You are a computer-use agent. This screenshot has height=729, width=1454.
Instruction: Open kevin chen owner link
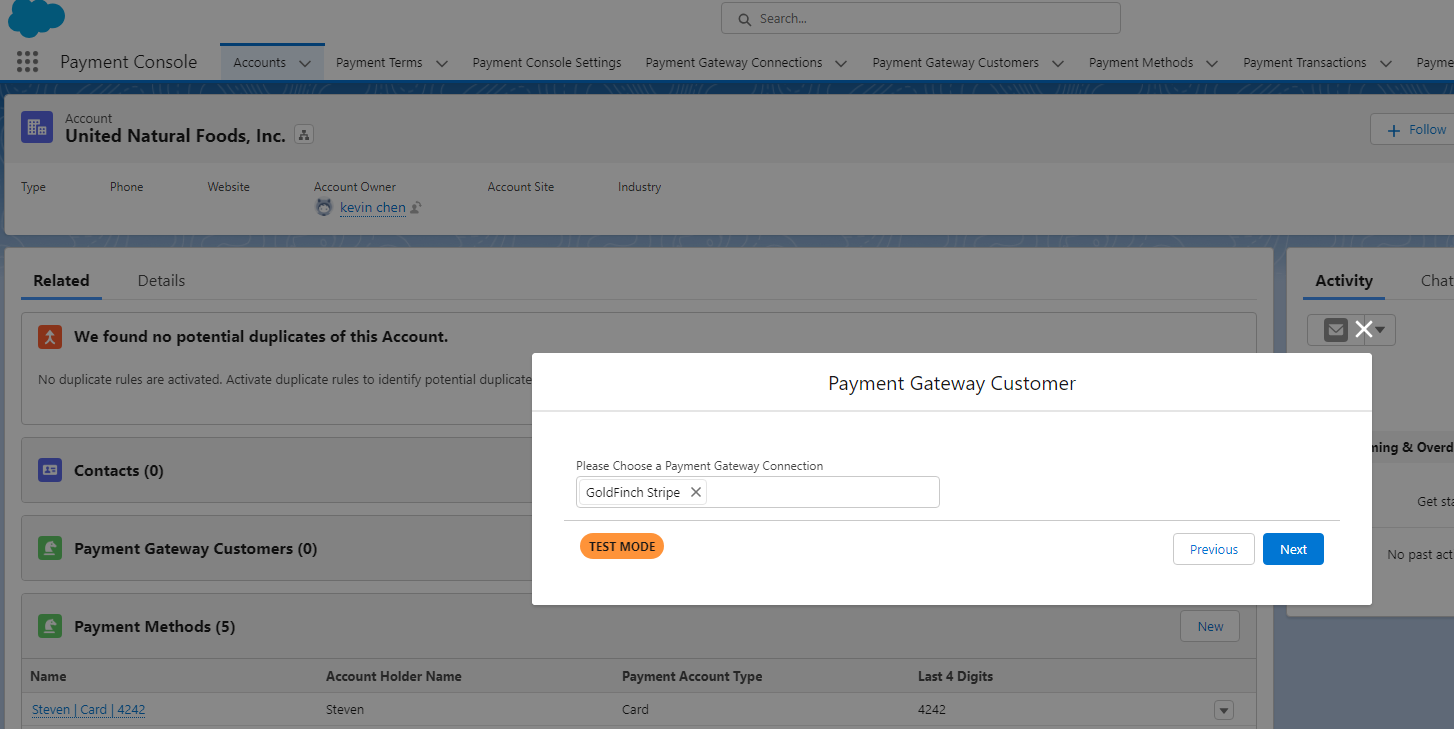(373, 208)
